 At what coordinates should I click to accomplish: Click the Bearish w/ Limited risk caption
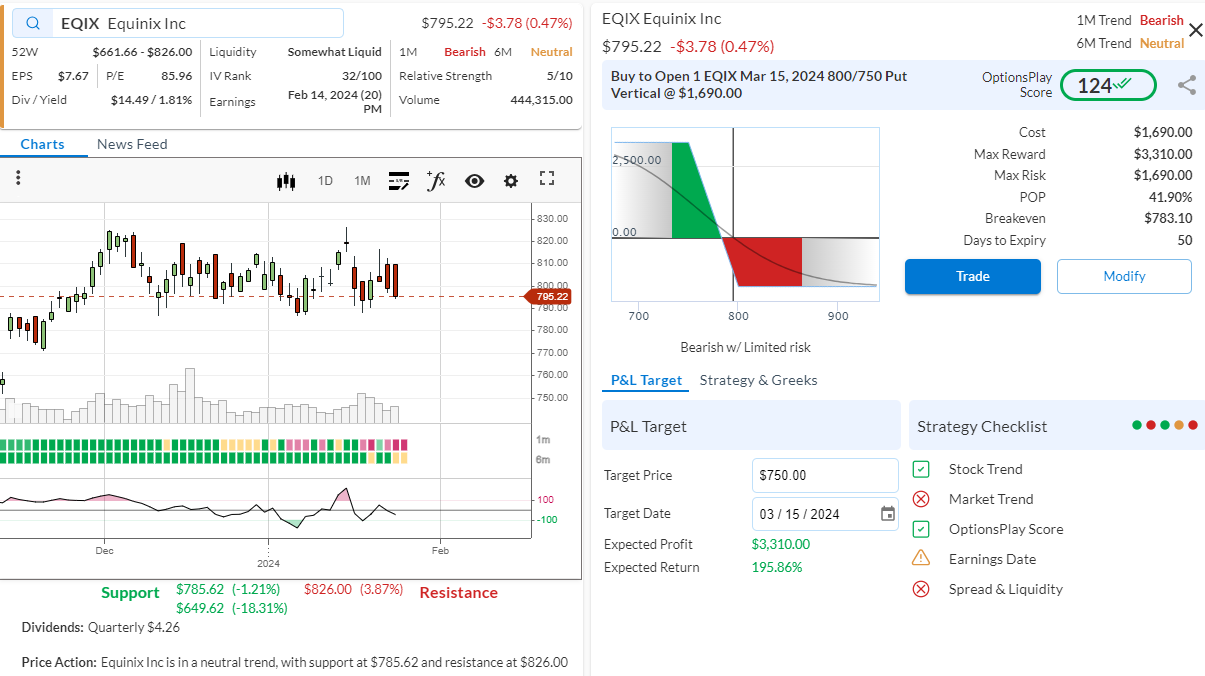[745, 347]
